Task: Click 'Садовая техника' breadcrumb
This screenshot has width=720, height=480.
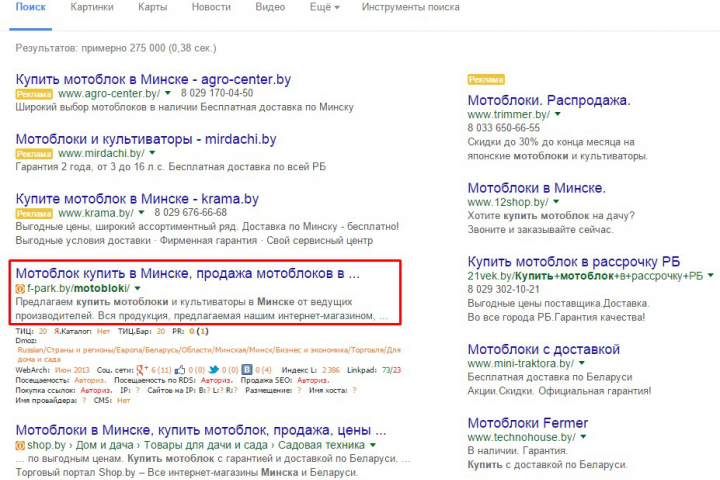Action: (321, 445)
